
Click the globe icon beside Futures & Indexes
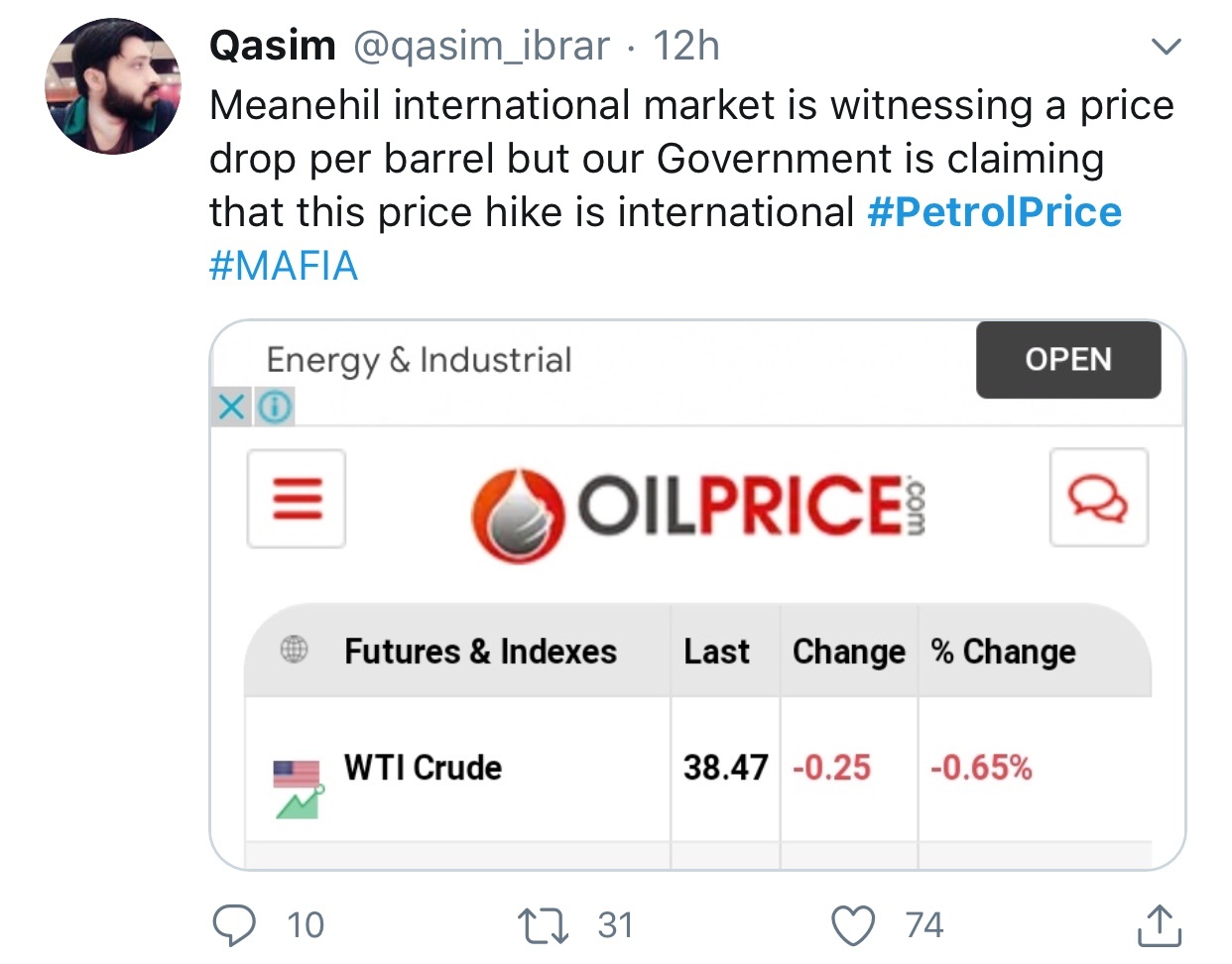(x=295, y=650)
